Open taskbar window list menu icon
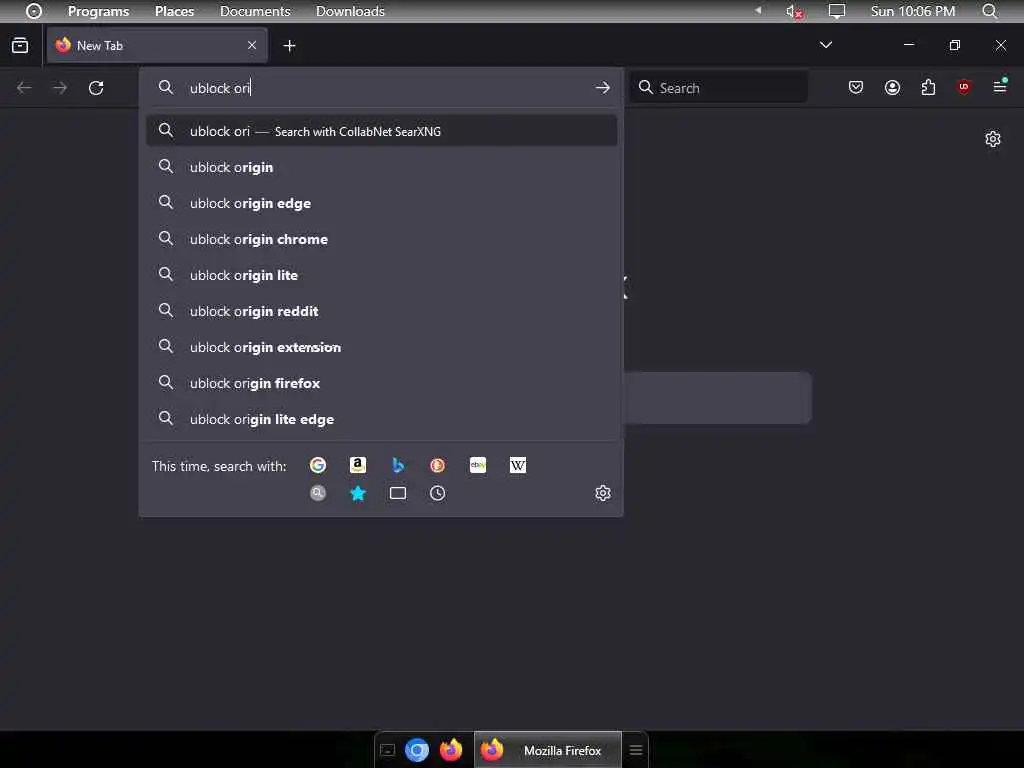Image resolution: width=1024 pixels, height=768 pixels. [635, 750]
